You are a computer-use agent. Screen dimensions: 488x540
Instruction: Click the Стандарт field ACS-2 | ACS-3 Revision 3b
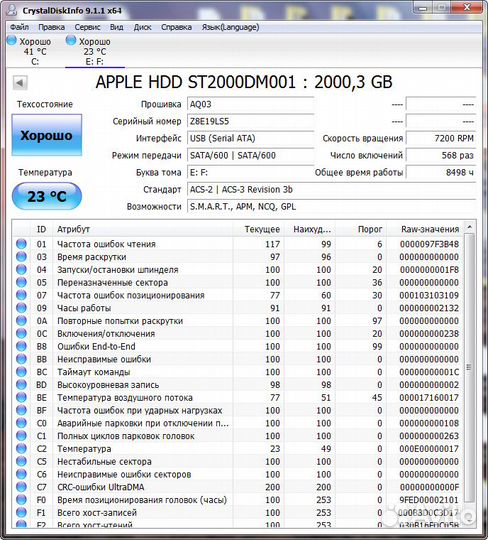(331, 189)
